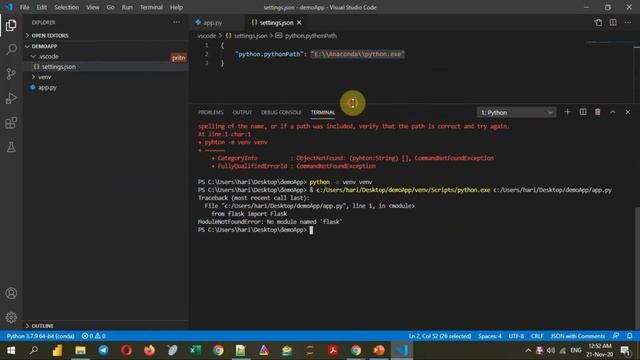Screen dimensions: 640x360
Task: Close the settings.json editor tab
Action: tap(299, 22)
